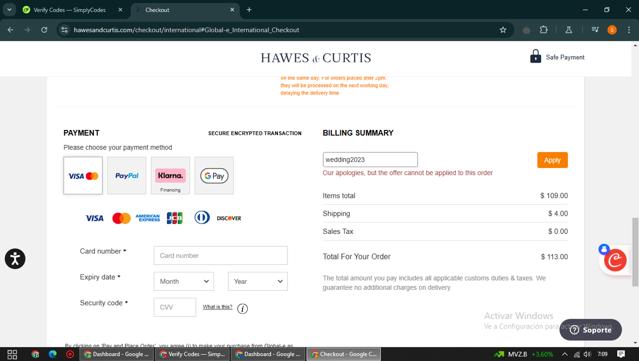Bookmark this page with star icon

[503, 30]
